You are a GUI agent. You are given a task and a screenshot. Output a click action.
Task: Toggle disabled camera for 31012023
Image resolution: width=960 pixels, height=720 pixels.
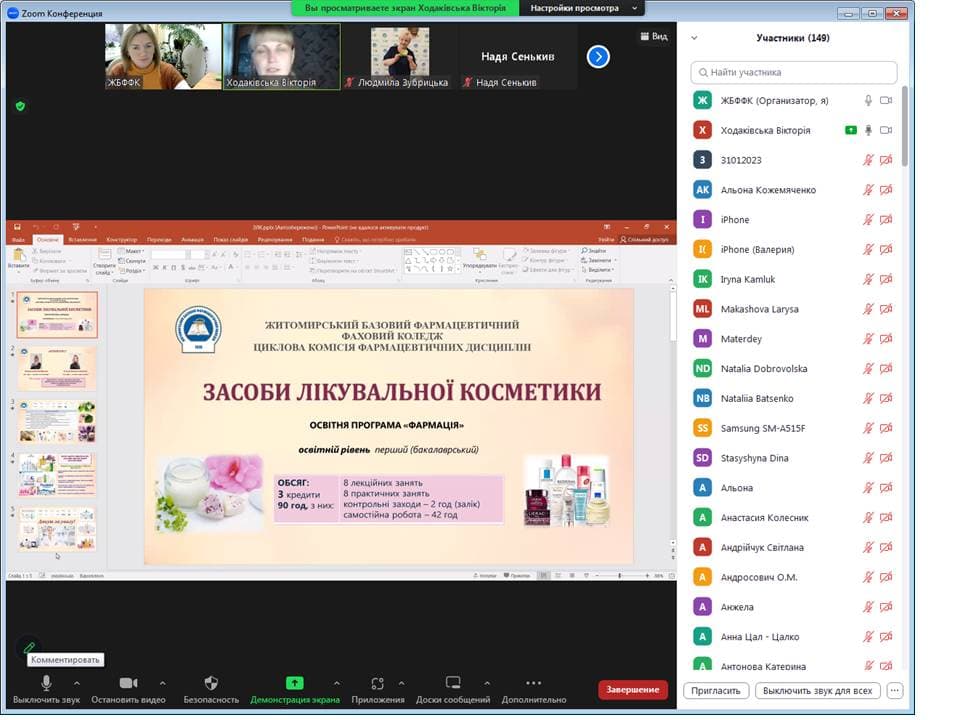click(885, 160)
